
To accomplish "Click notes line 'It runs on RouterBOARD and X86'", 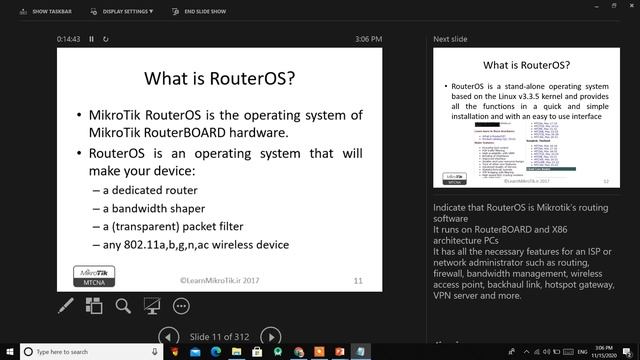I will tap(500, 229).
